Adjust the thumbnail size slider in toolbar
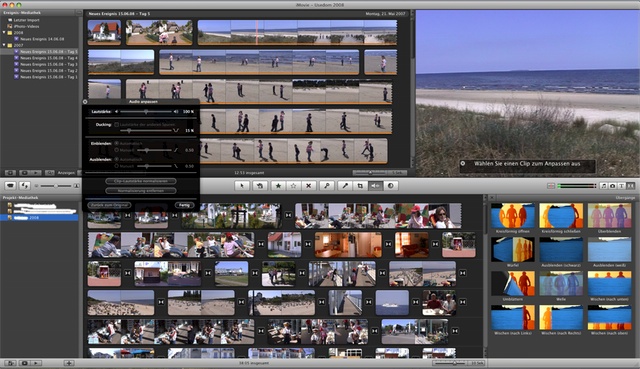640x369 pixels. (x=56, y=186)
